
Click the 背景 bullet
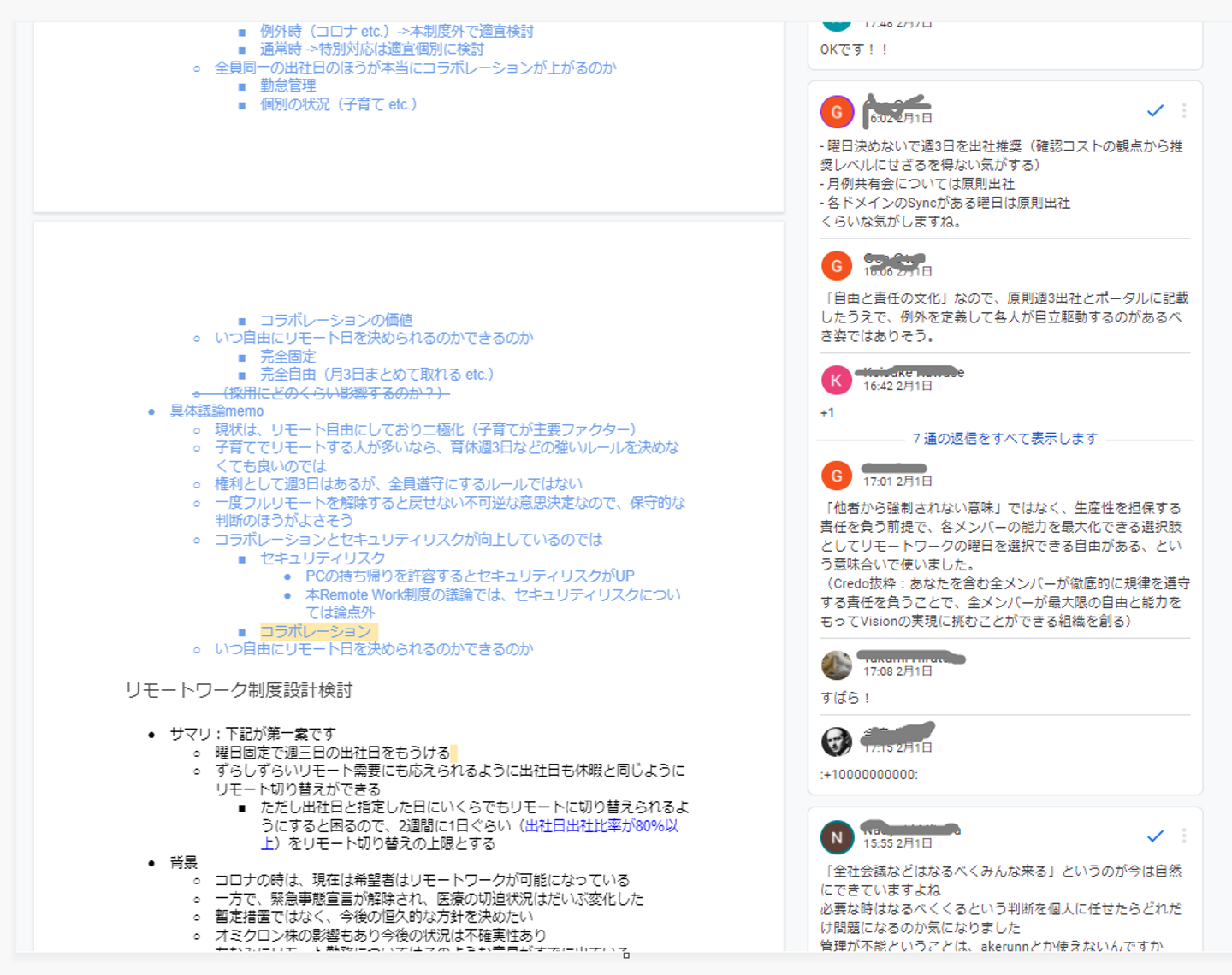(184, 862)
